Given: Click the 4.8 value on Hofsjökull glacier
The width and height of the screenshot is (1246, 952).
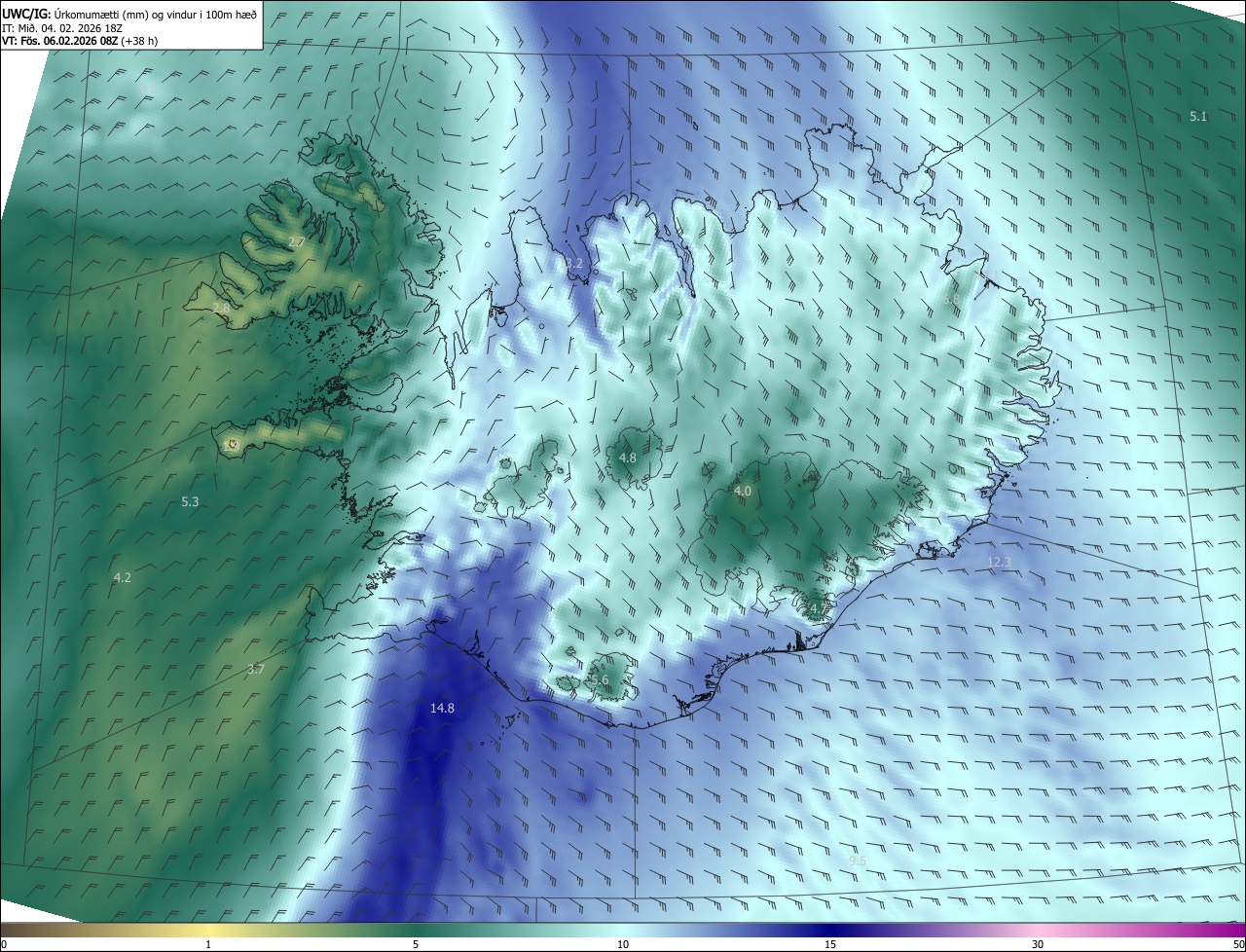Looking at the screenshot, I should 628,458.
